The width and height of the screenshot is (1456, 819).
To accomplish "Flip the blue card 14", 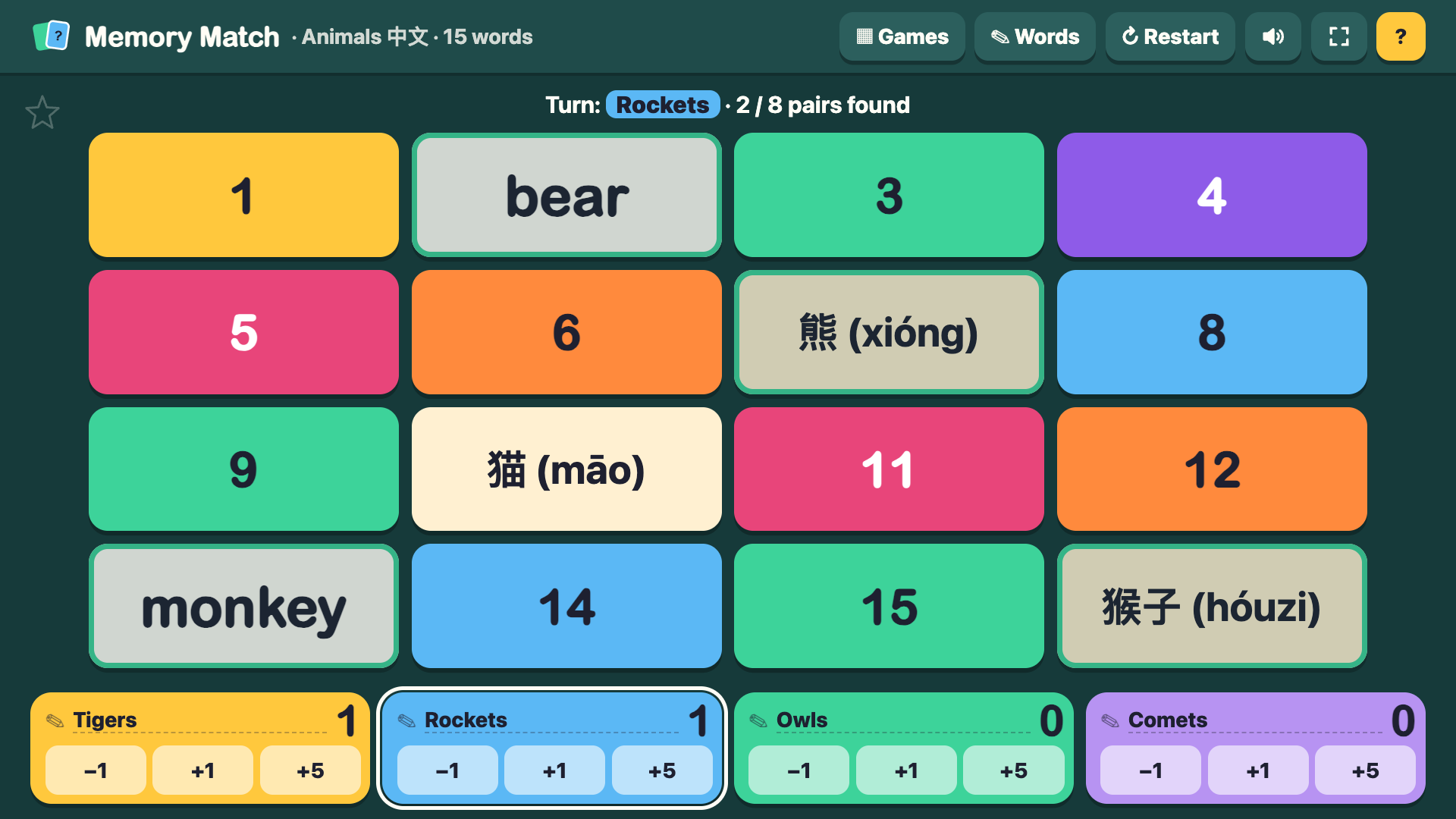I will 566,607.
